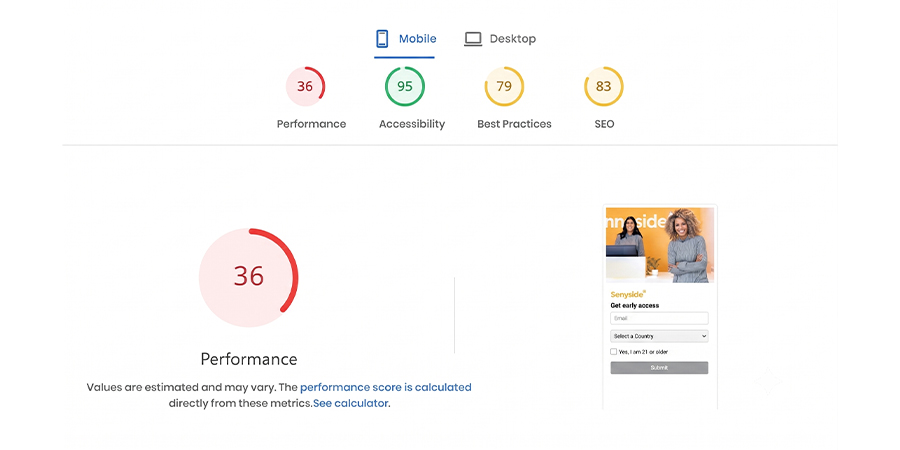Open the See calculator link
Screen dimensions: 900x450
[x=351, y=404]
